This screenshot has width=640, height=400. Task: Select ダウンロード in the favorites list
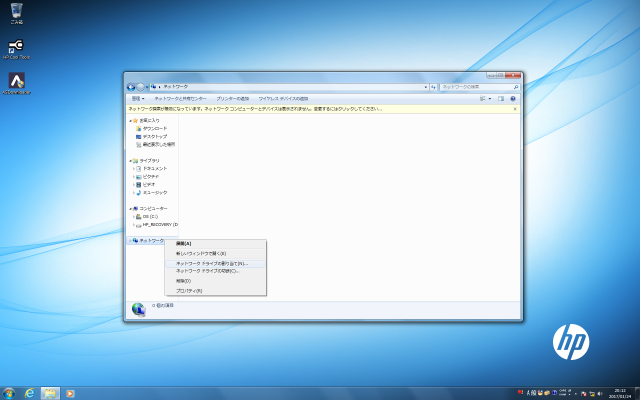[154, 128]
